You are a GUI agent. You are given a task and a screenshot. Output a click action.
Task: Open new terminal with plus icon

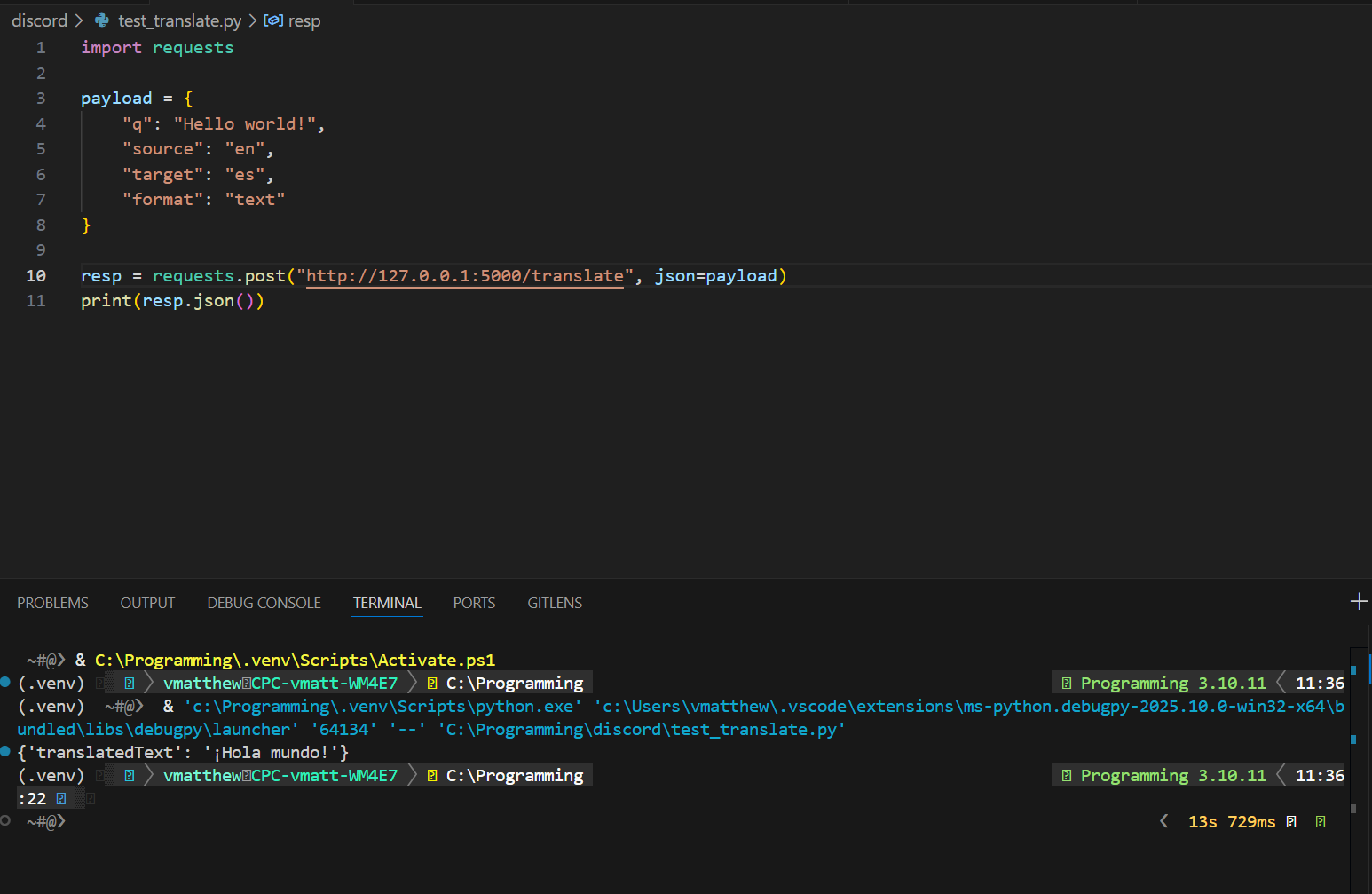1359,602
